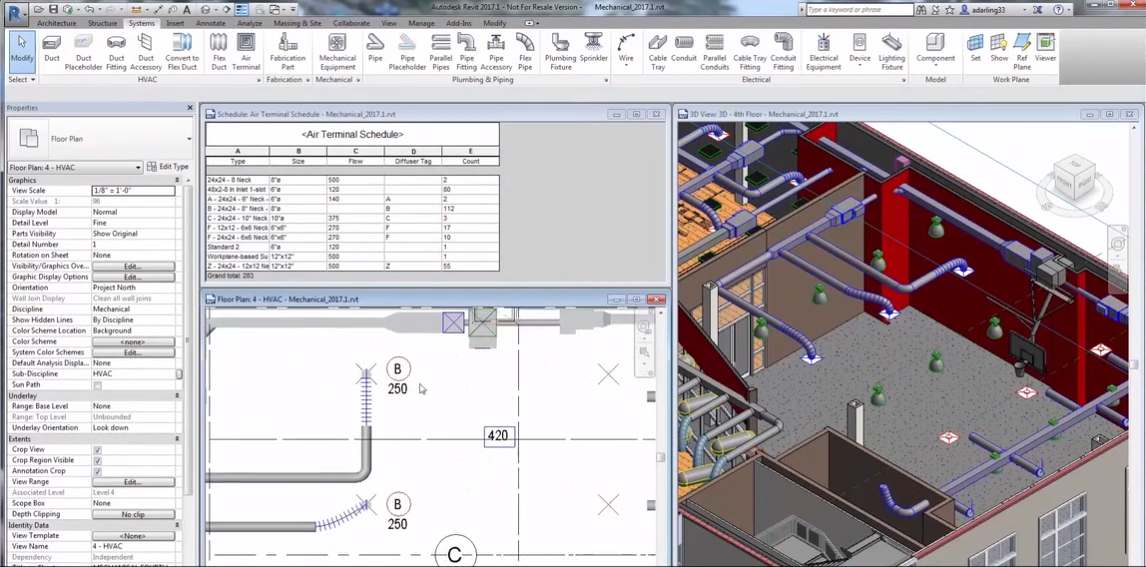Image resolution: width=1146 pixels, height=567 pixels.
Task: Switch to the Annotate ribbon tab
Action: click(210, 23)
